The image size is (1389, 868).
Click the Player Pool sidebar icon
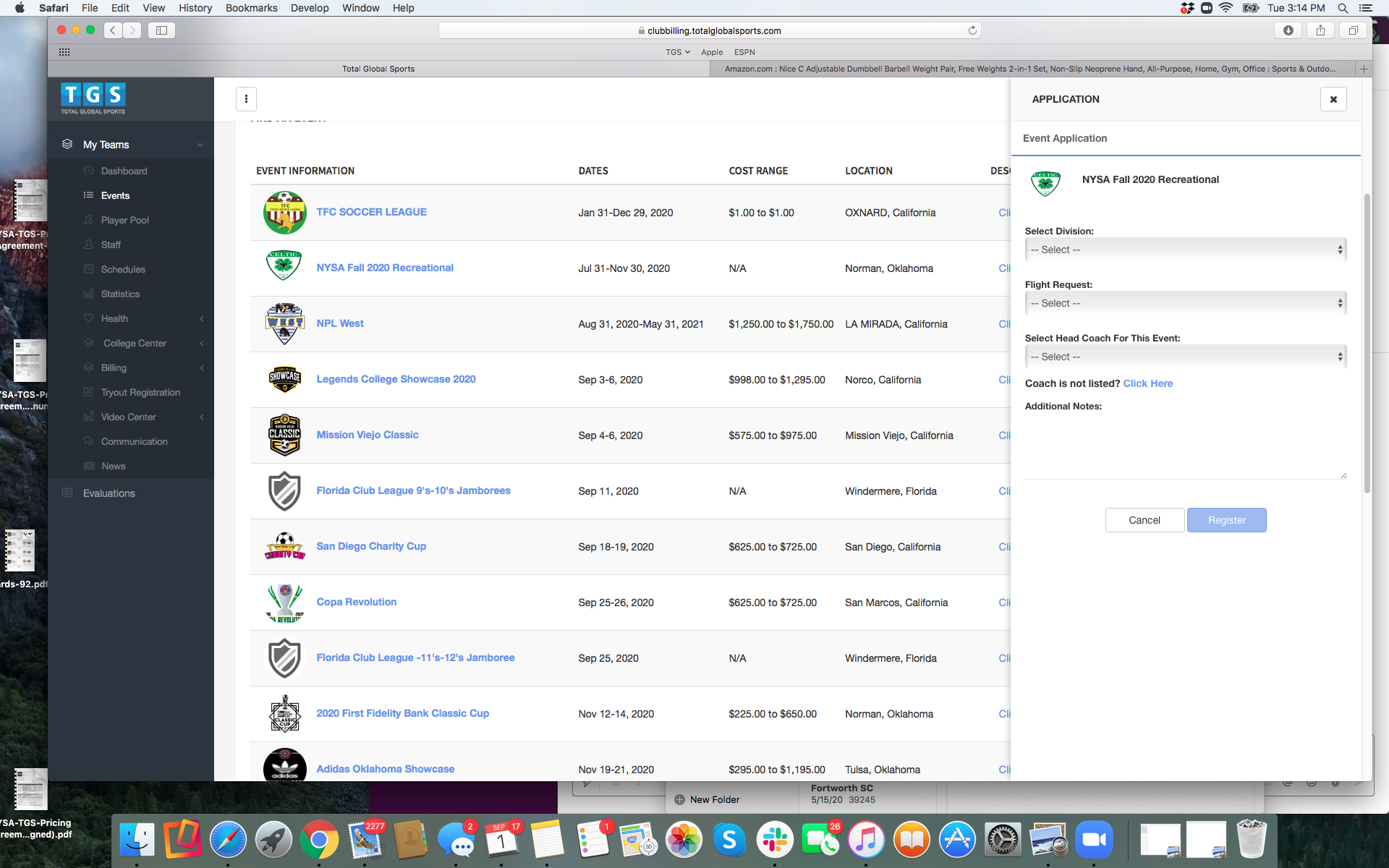[89, 220]
